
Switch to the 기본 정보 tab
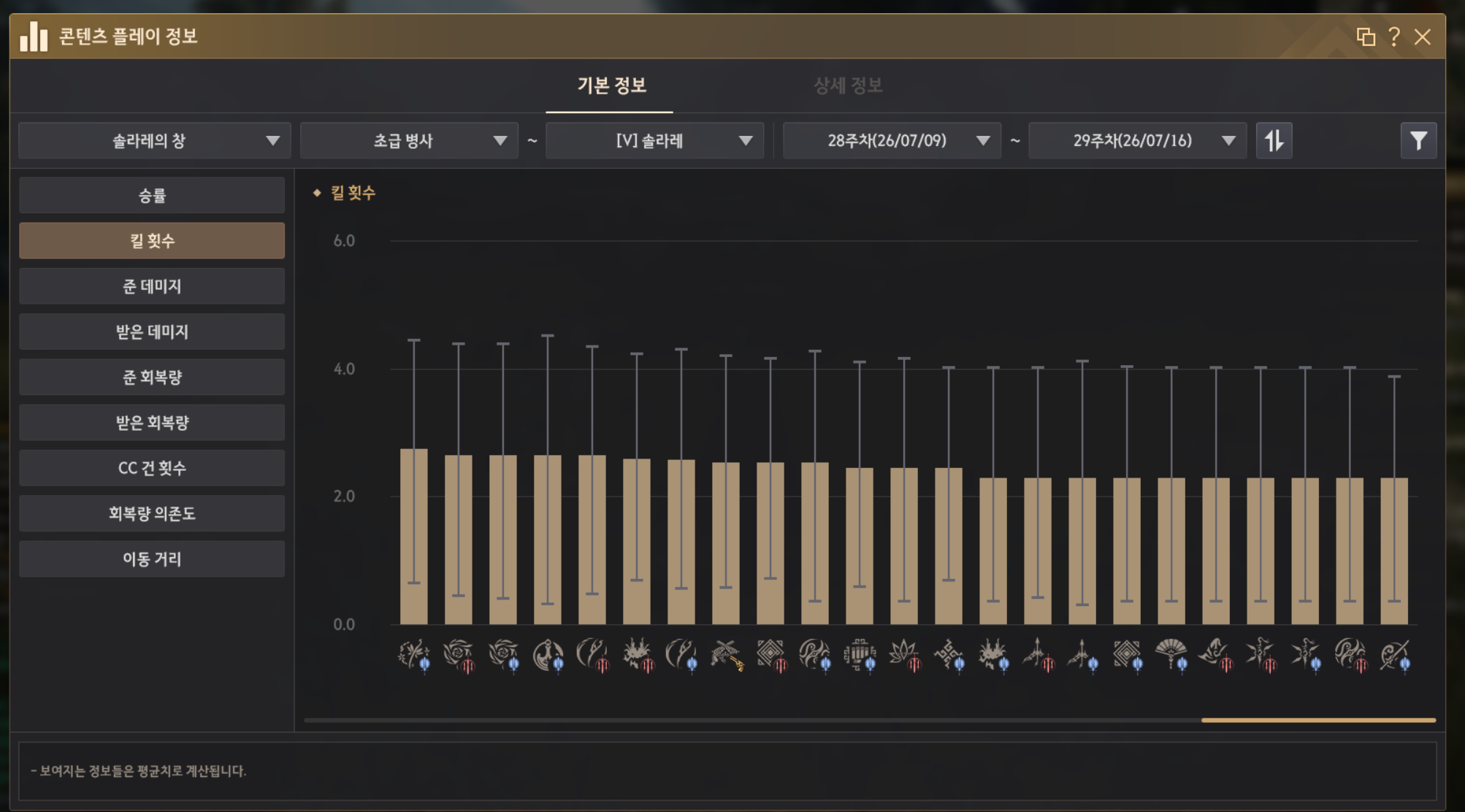(611, 85)
